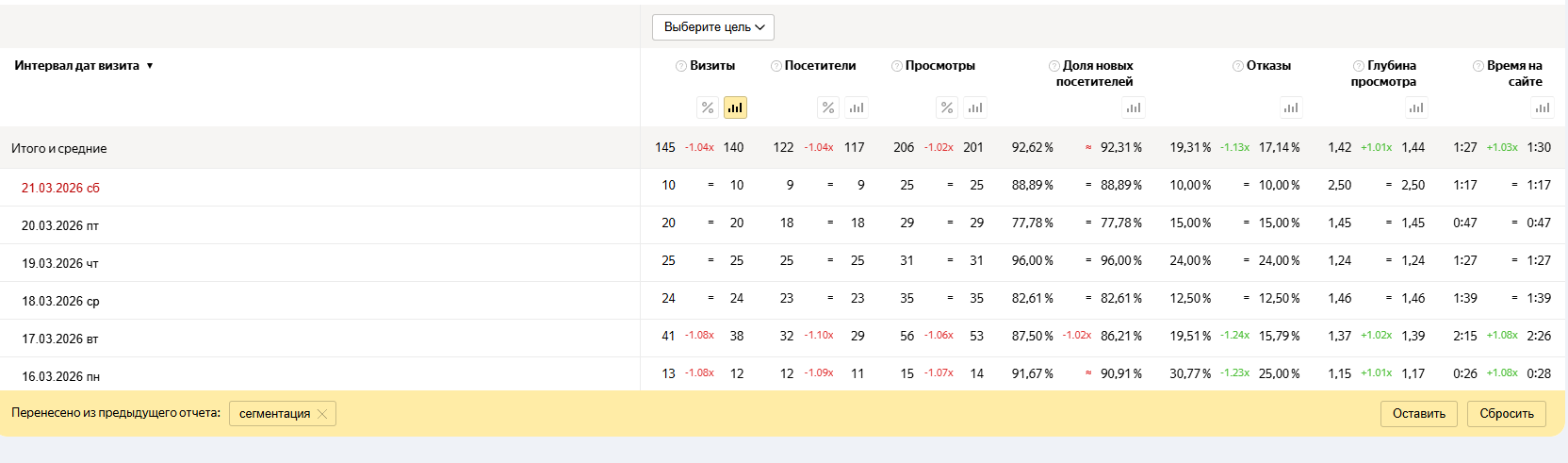1568x463 pixels.
Task: Open the "Выберите цель" dropdown
Action: tap(712, 27)
